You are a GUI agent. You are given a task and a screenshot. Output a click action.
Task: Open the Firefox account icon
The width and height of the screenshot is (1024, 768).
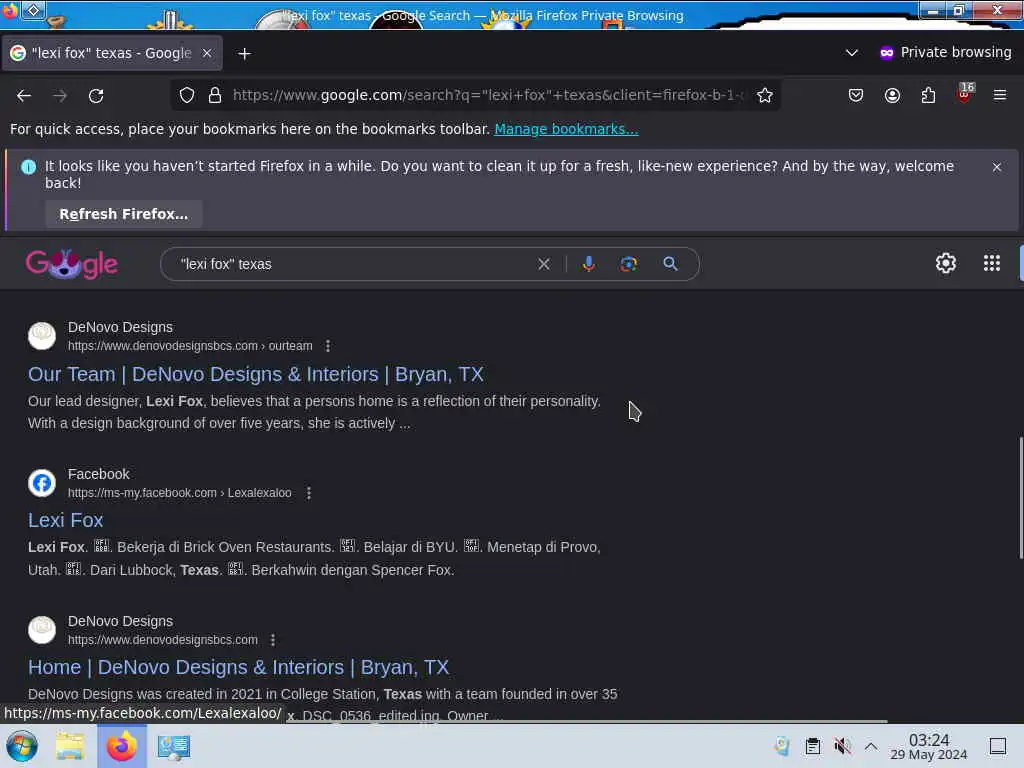[892, 95]
